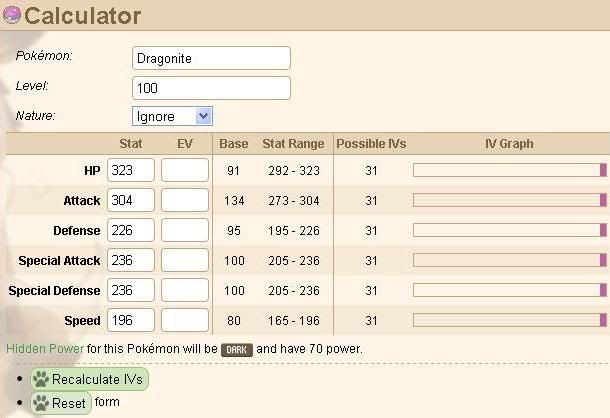The image size is (610, 418).
Task: Click the Base column header
Action: [233, 144]
